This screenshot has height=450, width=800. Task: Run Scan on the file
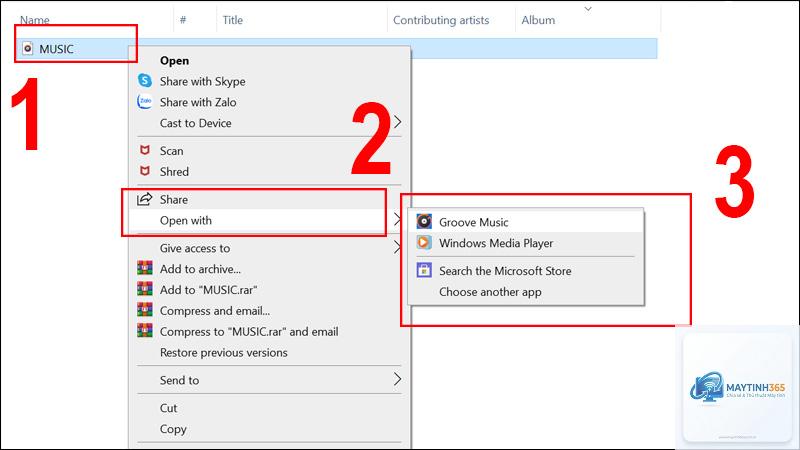pyautogui.click(x=171, y=151)
